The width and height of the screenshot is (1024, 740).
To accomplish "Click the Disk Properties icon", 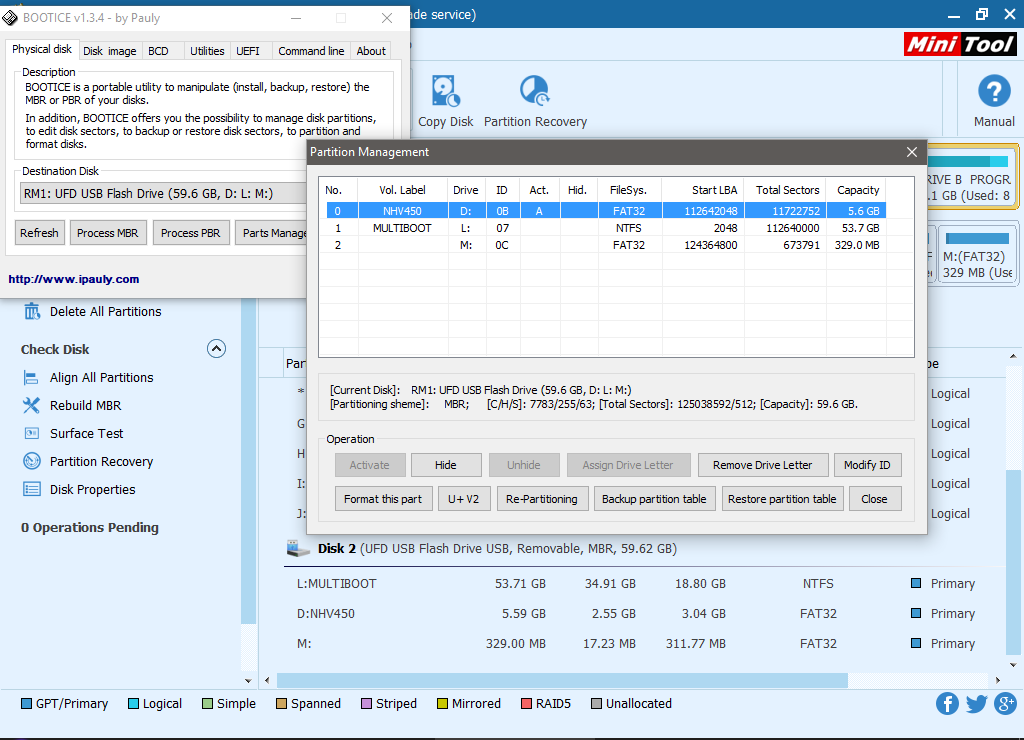I will (31, 489).
